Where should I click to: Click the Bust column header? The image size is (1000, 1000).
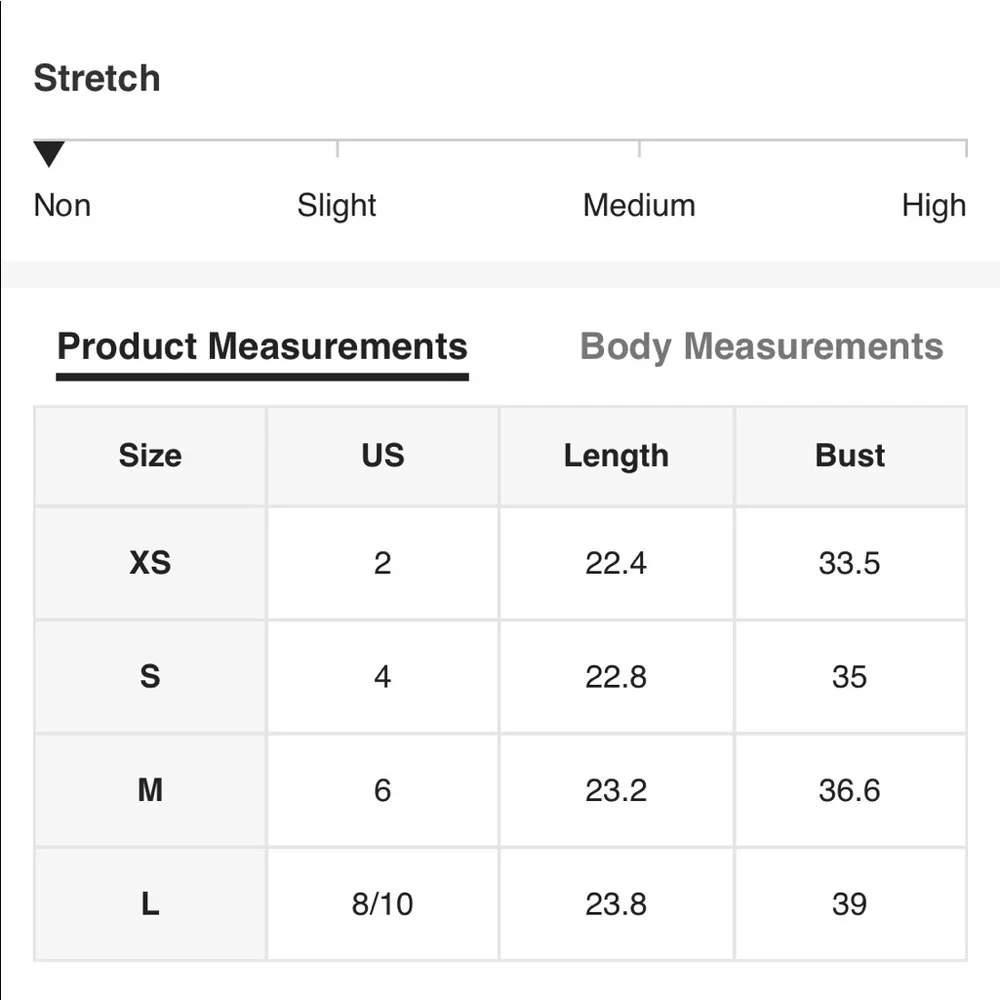coord(850,456)
